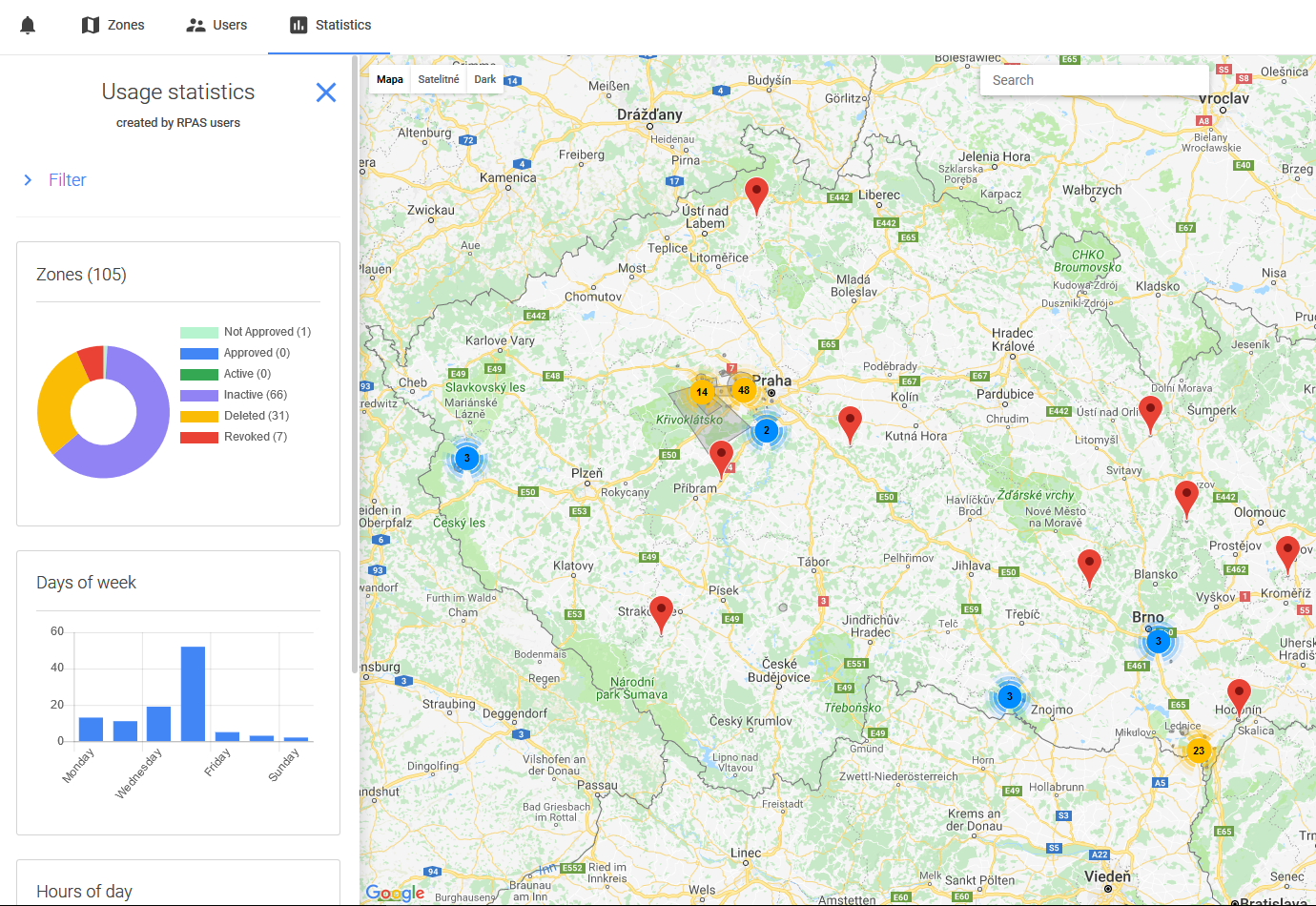Viewport: 1316px width, 906px height.
Task: Click the Days of week heading
Action: point(86,583)
